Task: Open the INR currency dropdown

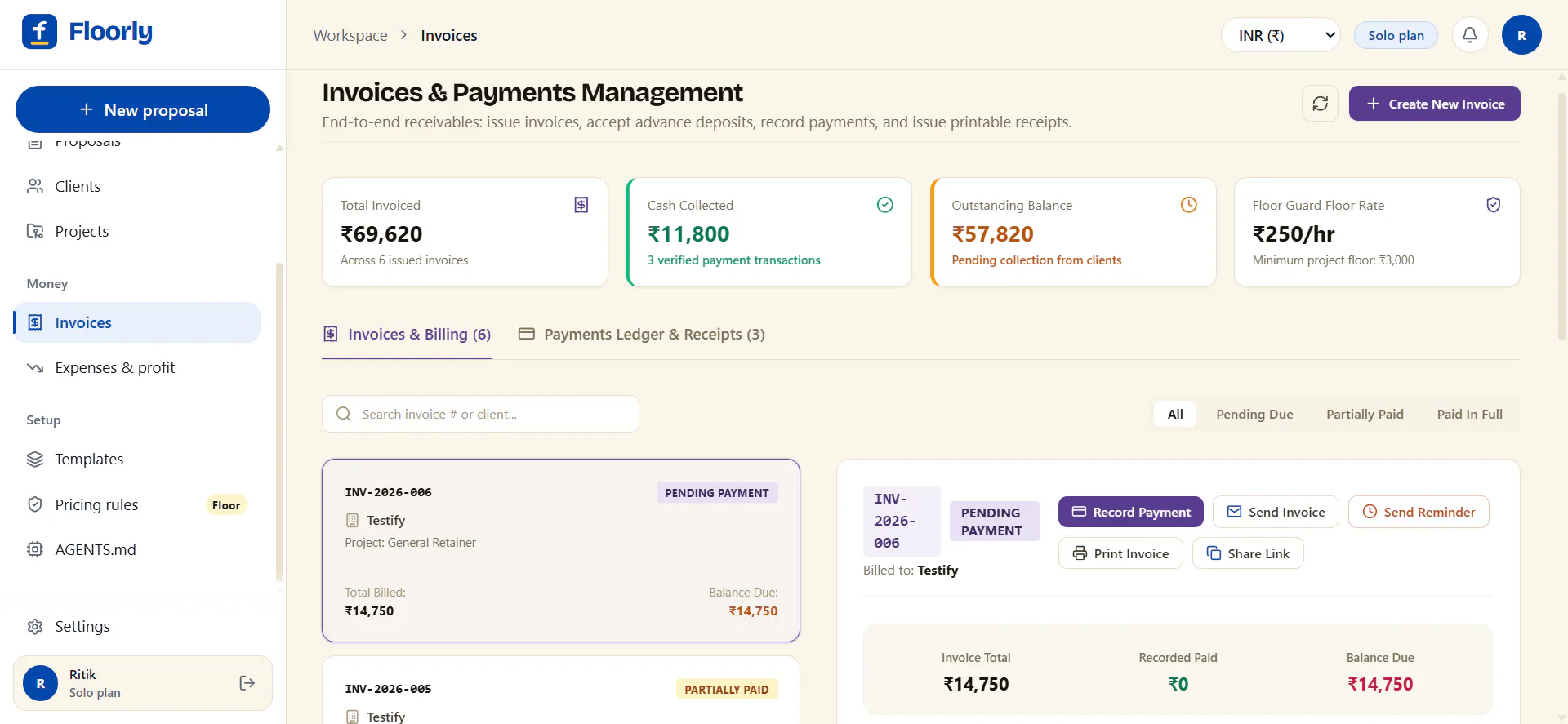Action: pyautogui.click(x=1281, y=35)
